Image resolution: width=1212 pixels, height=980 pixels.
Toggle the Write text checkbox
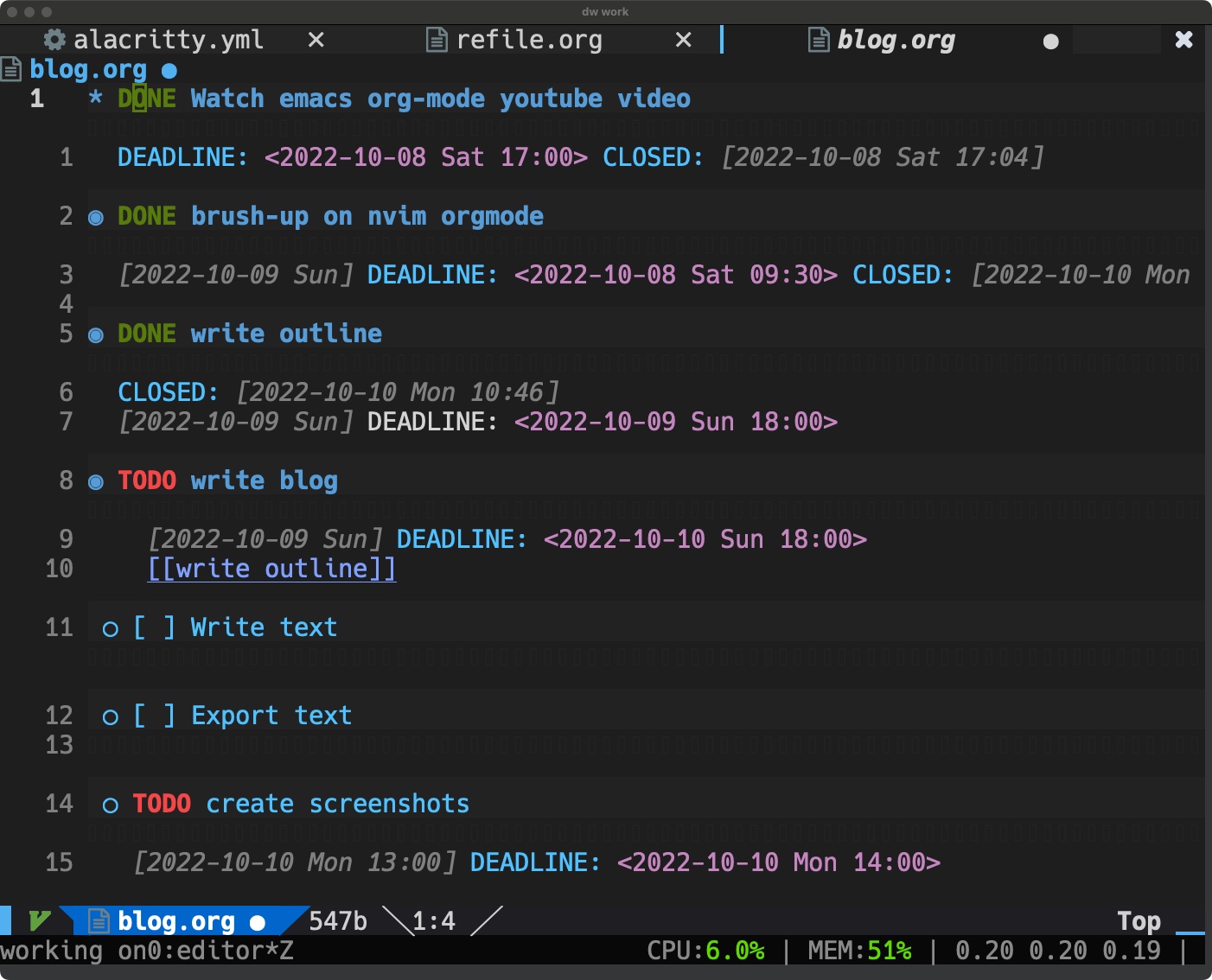coord(154,627)
